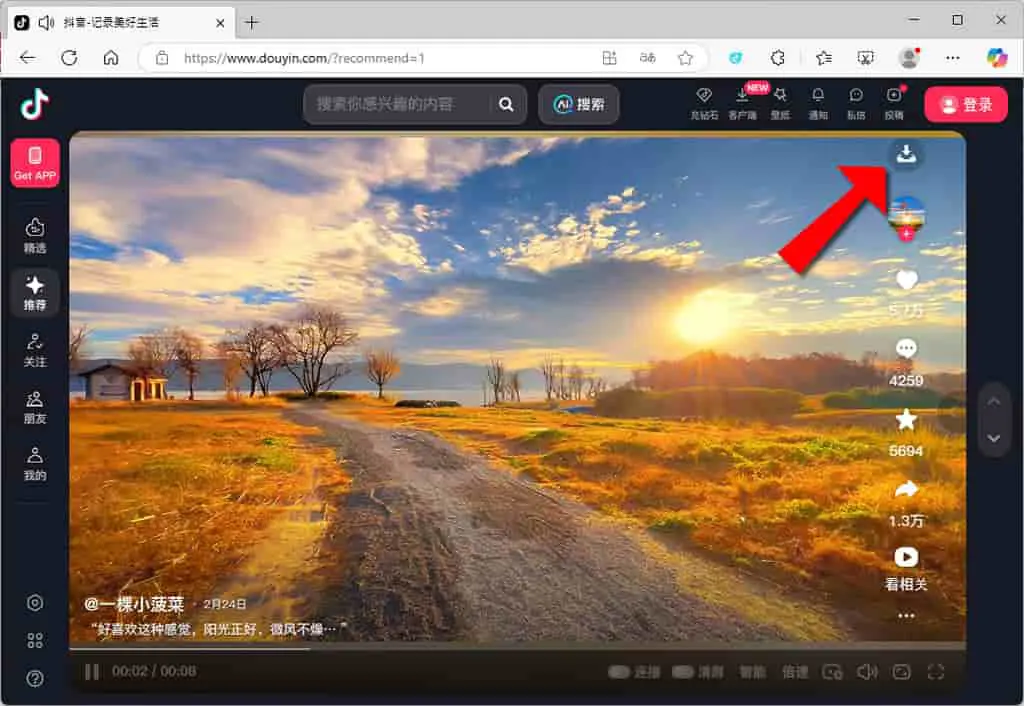Screen dimensions: 1024x706
Task: Click the red 登录 login button
Action: 966,104
